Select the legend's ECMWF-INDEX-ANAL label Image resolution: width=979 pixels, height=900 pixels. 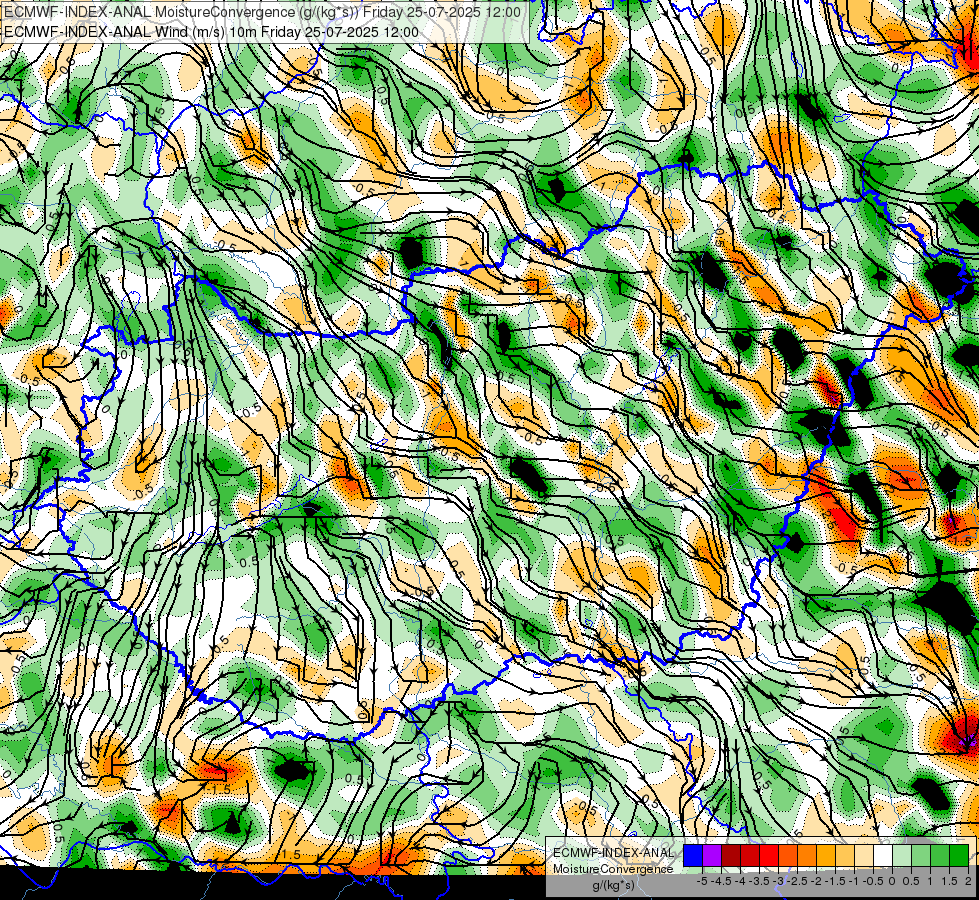(x=613, y=853)
